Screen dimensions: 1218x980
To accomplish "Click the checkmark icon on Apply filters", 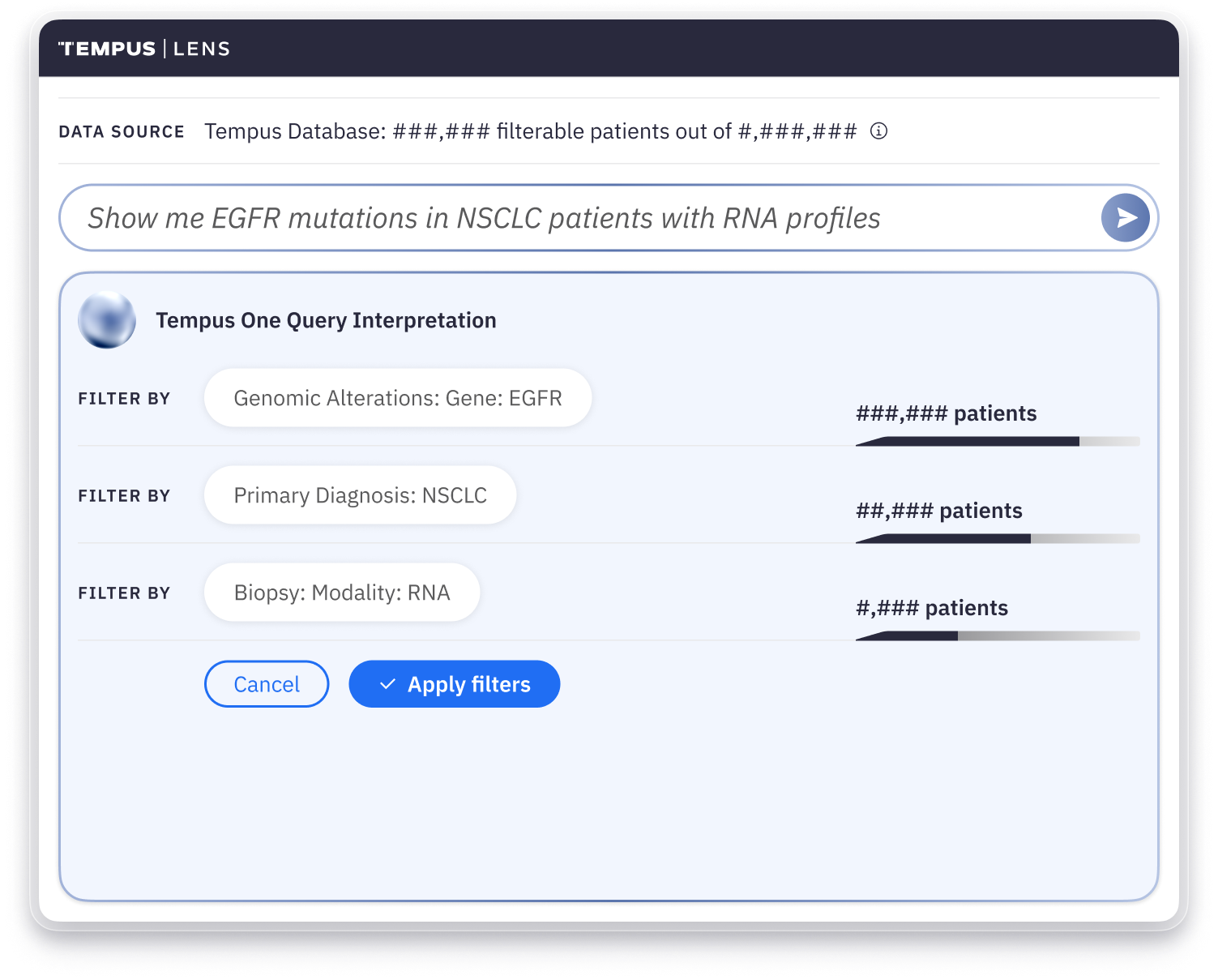I will (387, 684).
